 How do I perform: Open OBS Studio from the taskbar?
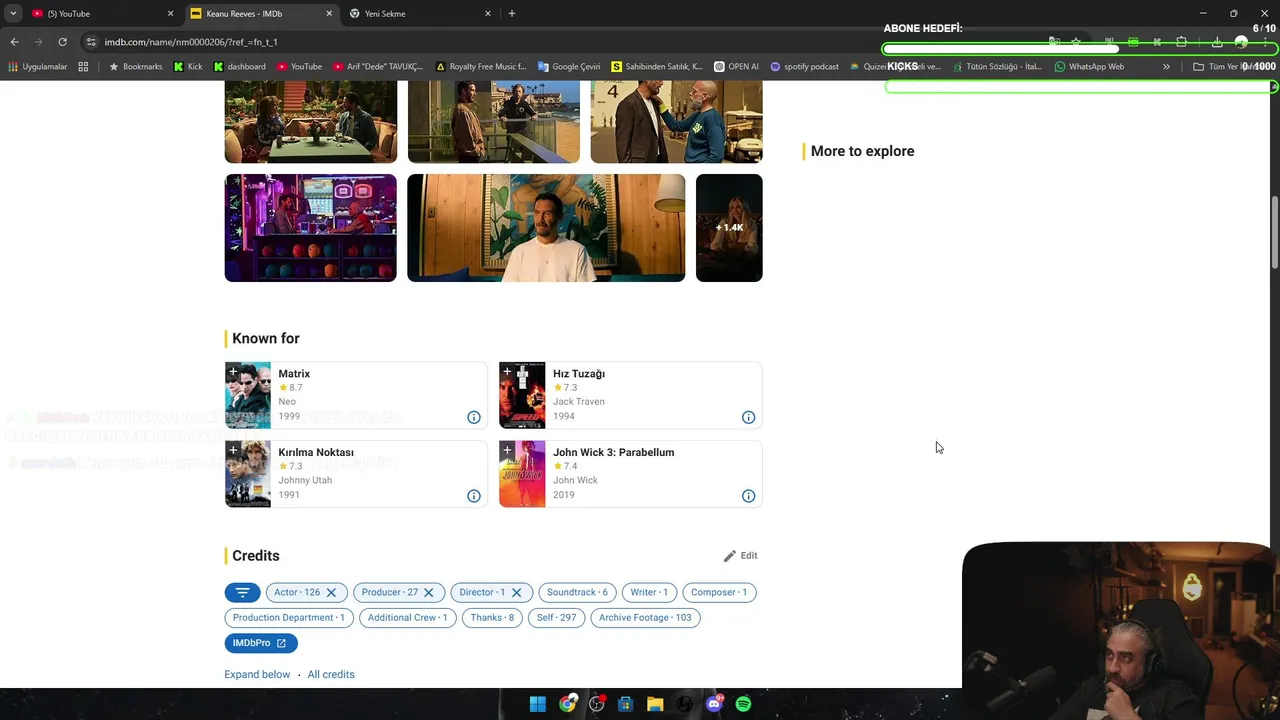tap(597, 704)
